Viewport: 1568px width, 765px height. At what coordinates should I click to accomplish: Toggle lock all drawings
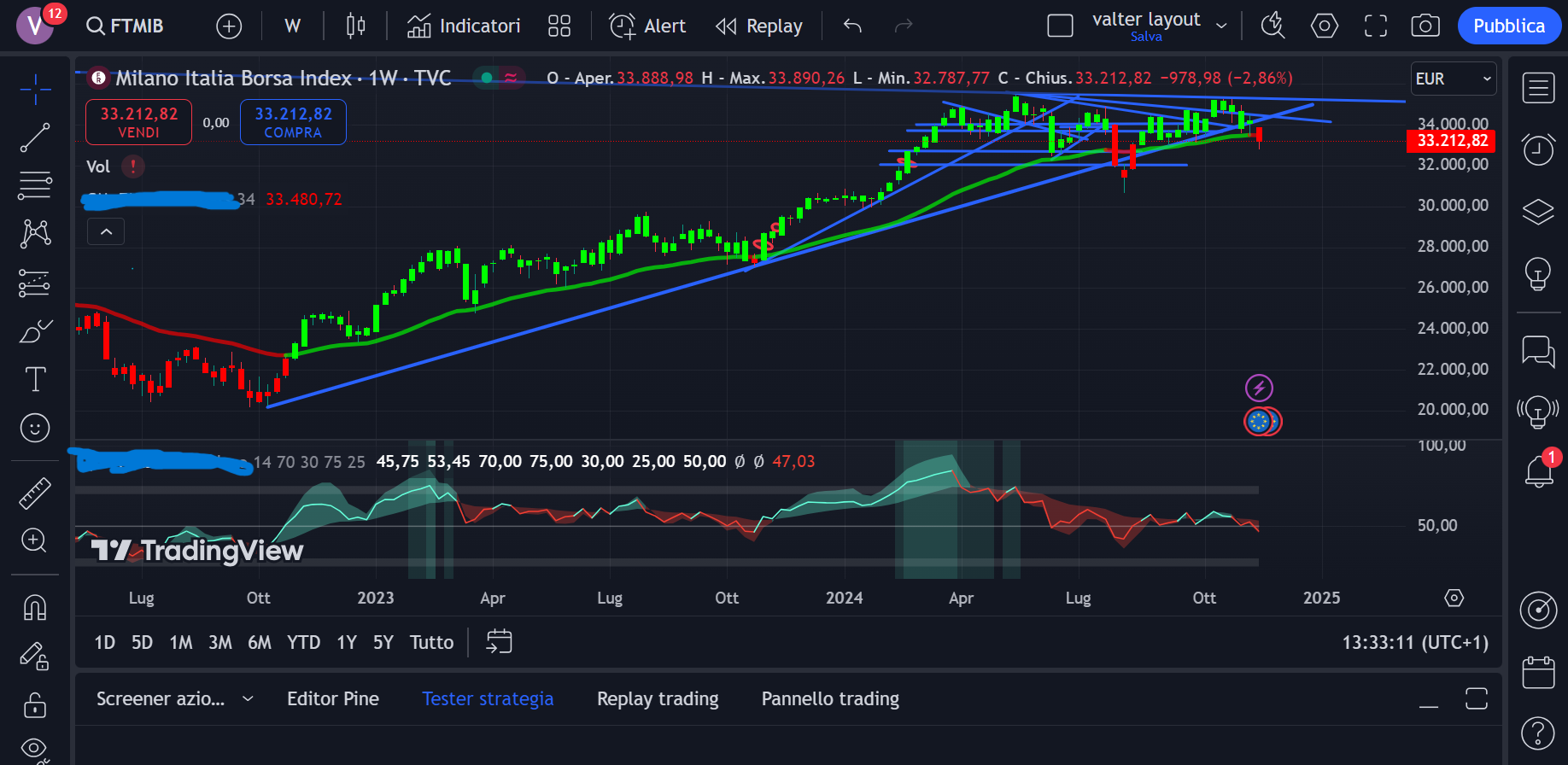click(x=35, y=705)
